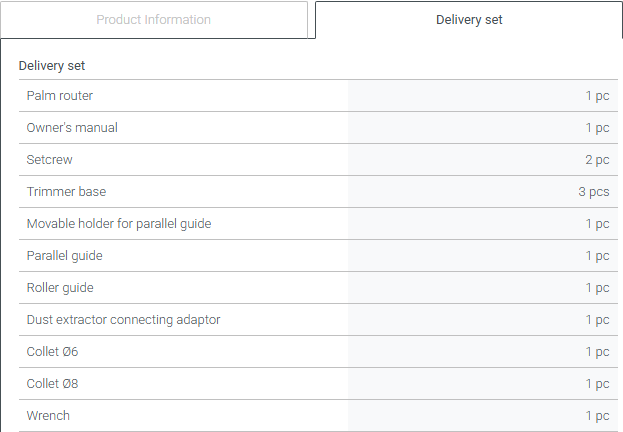The image size is (623, 432).
Task: Click the Parallel guide row label
Action: coord(65,256)
